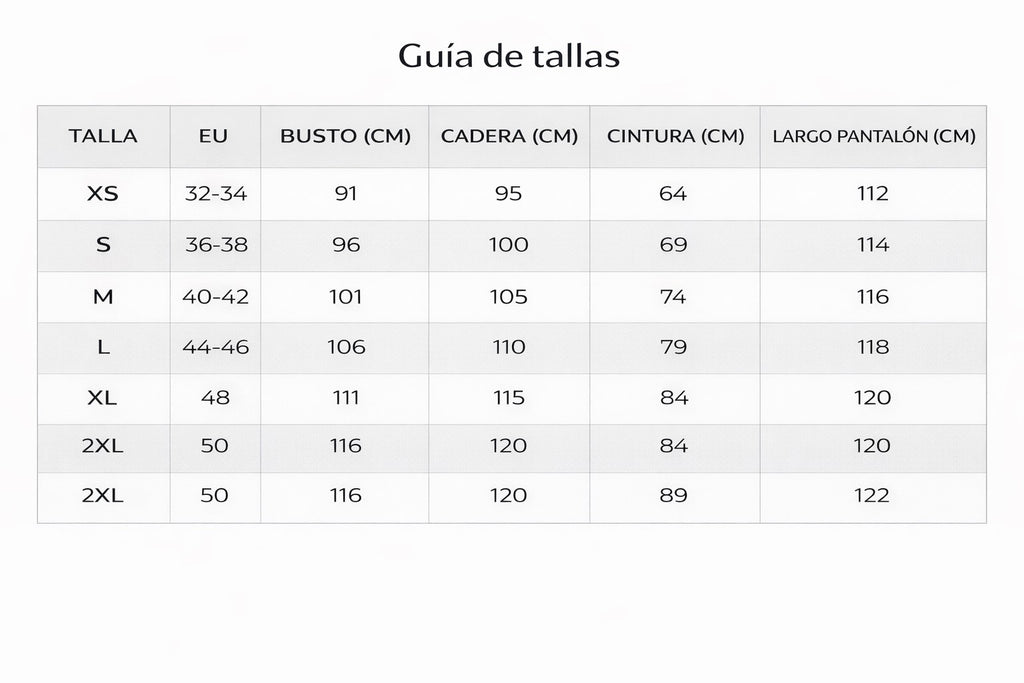Select the hip value 105 cell
Screen dimensions: 1024x683
[x=509, y=296]
